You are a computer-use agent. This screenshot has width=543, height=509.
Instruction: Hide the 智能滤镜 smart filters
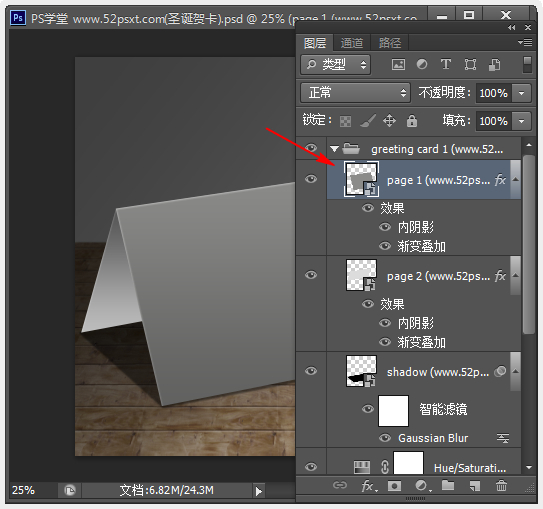368,409
